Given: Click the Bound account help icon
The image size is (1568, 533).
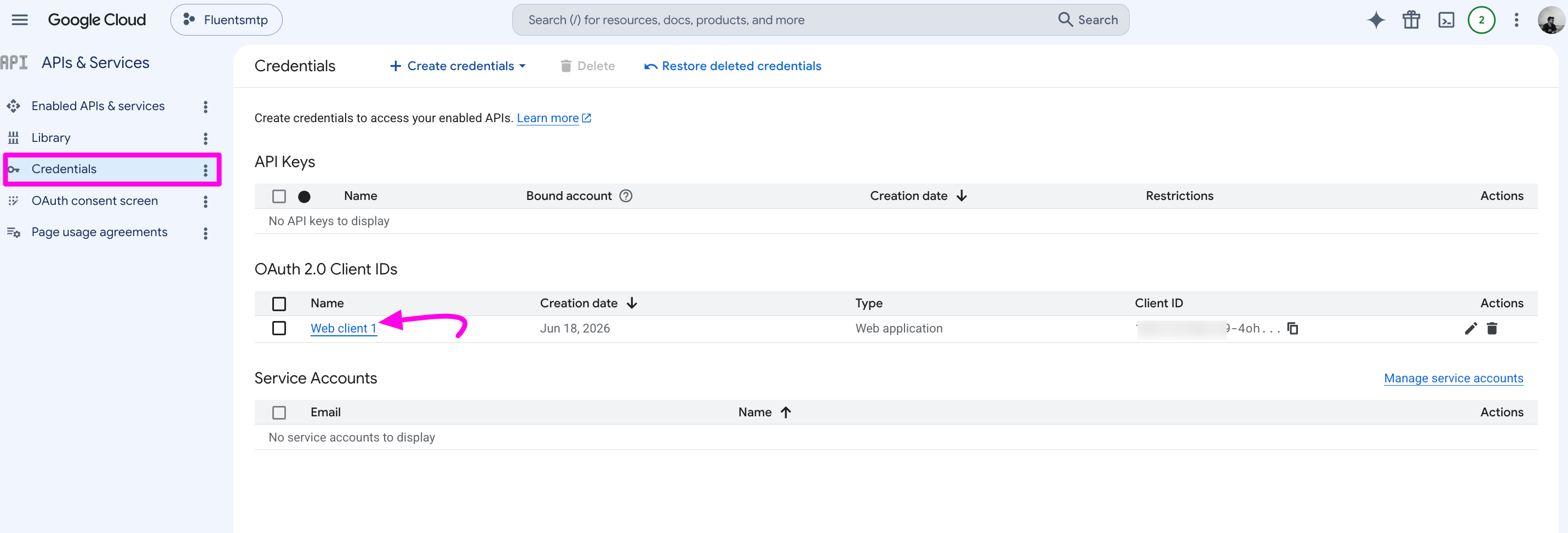Looking at the screenshot, I should click(626, 196).
